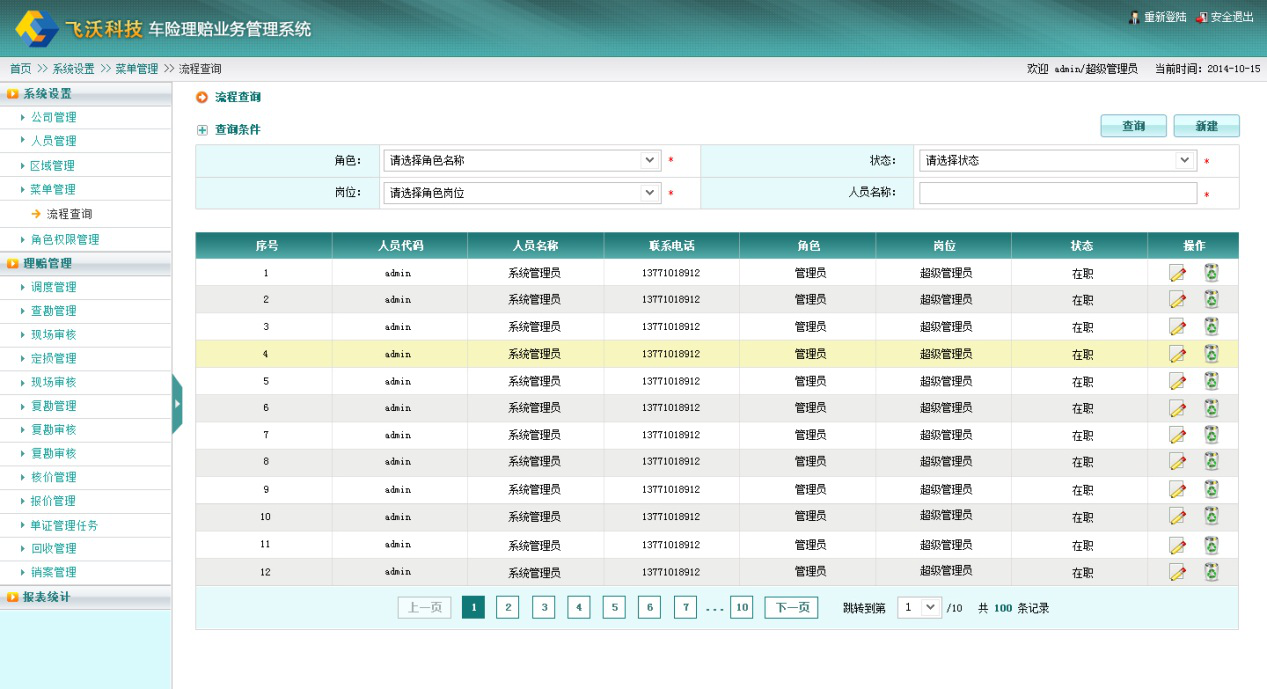
Task: Click the 安全退出 logout icon
Action: coord(1202,17)
